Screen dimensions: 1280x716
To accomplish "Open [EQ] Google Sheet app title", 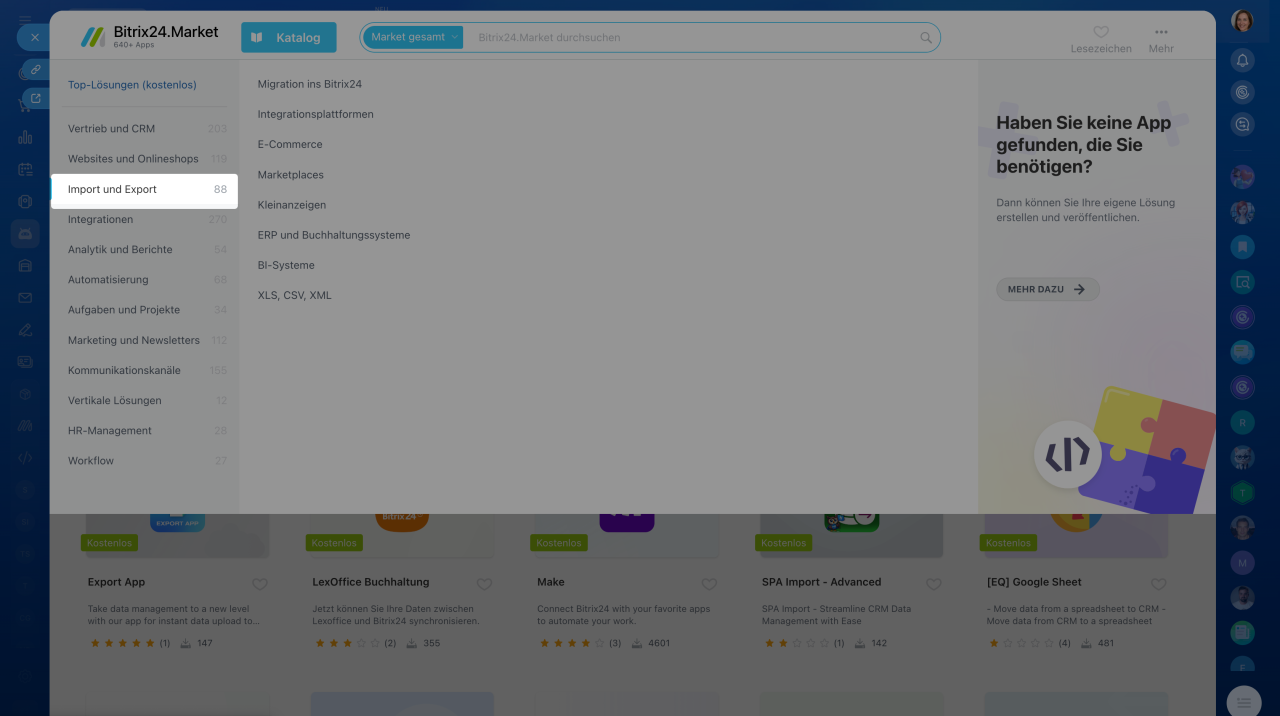I will 1034,582.
